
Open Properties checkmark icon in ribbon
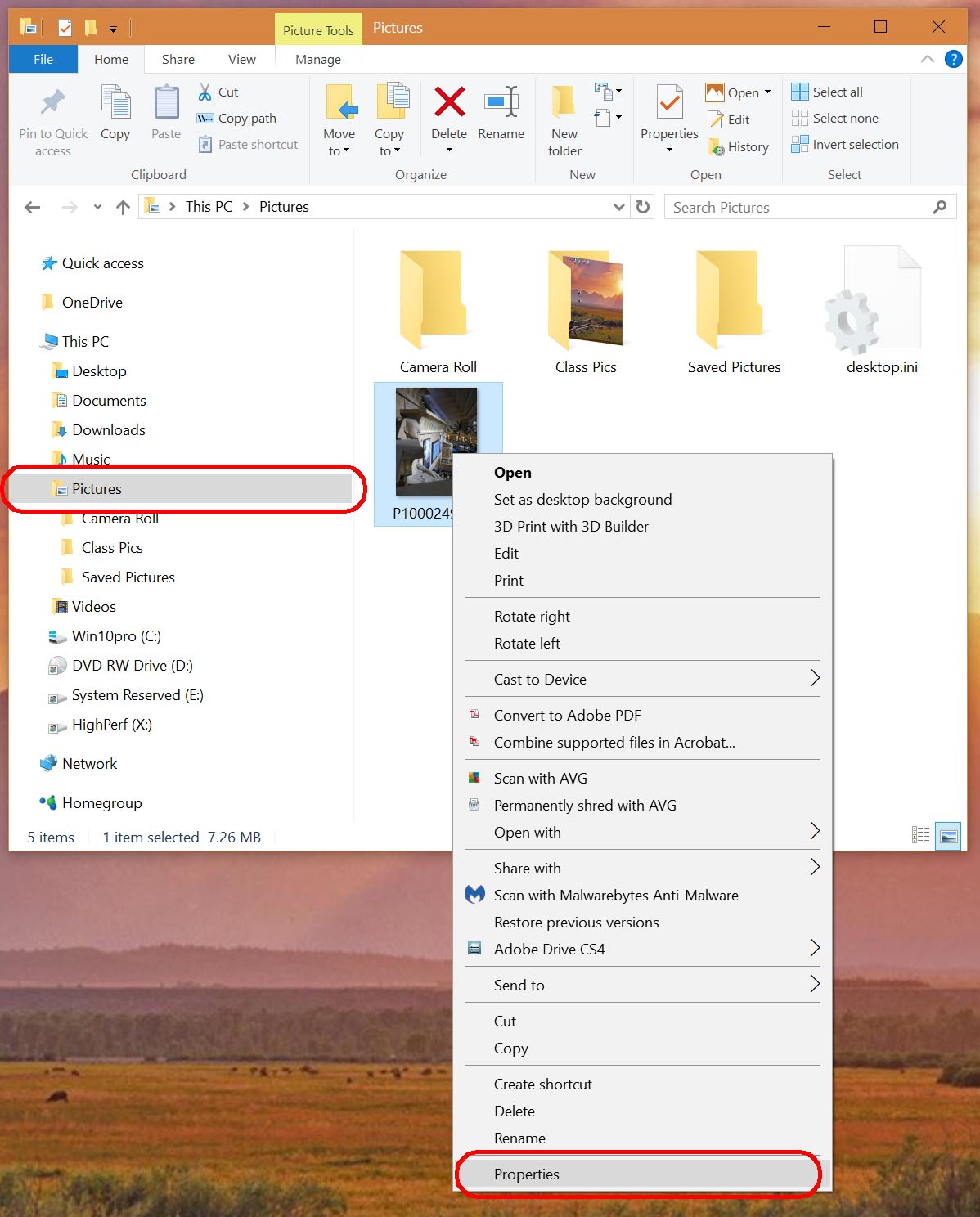point(670,102)
